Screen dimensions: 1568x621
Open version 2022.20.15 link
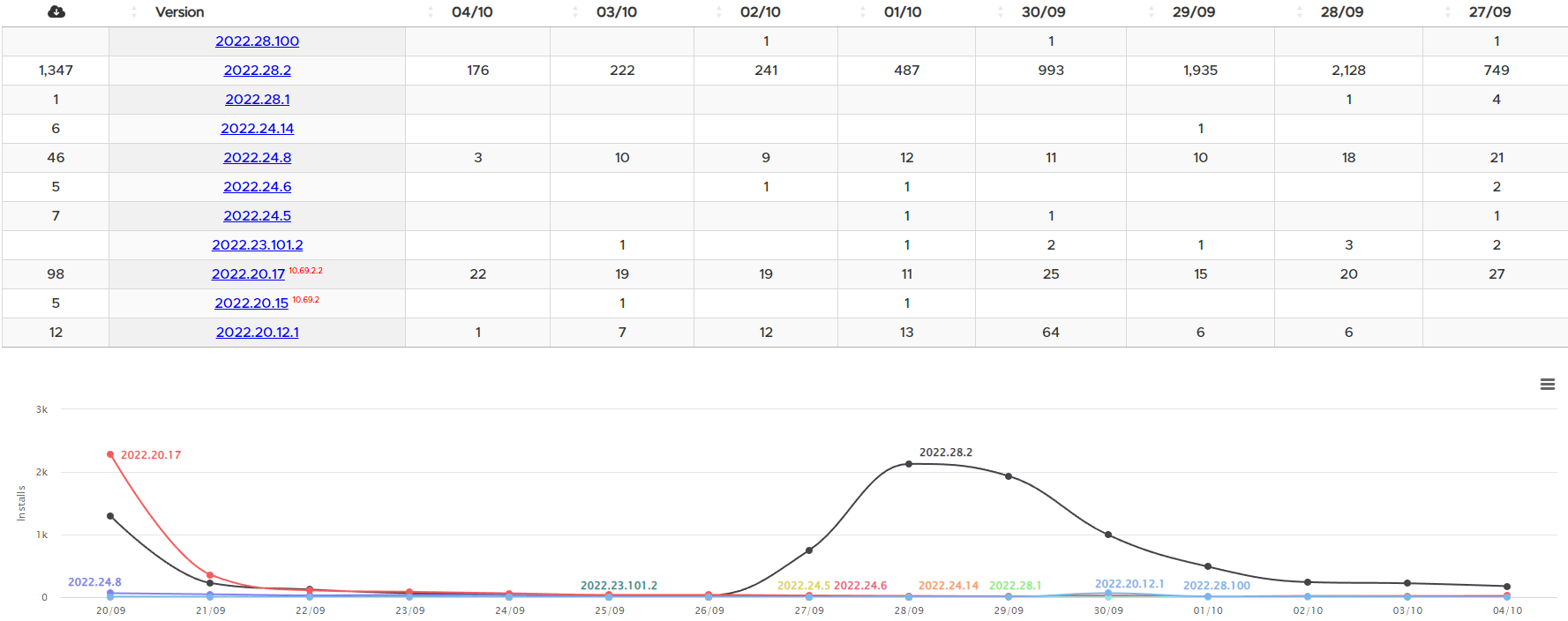click(x=251, y=303)
